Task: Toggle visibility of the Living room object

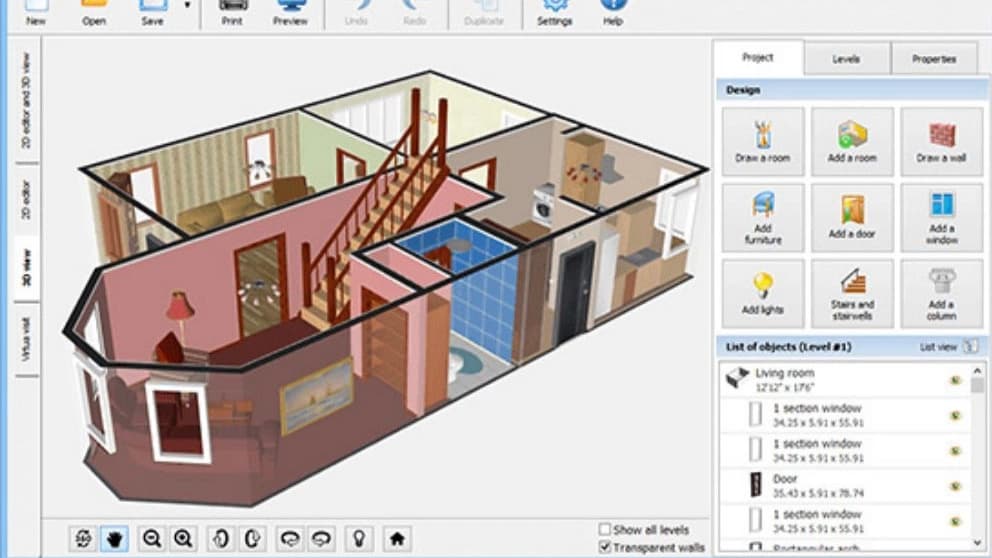Action: tap(955, 380)
